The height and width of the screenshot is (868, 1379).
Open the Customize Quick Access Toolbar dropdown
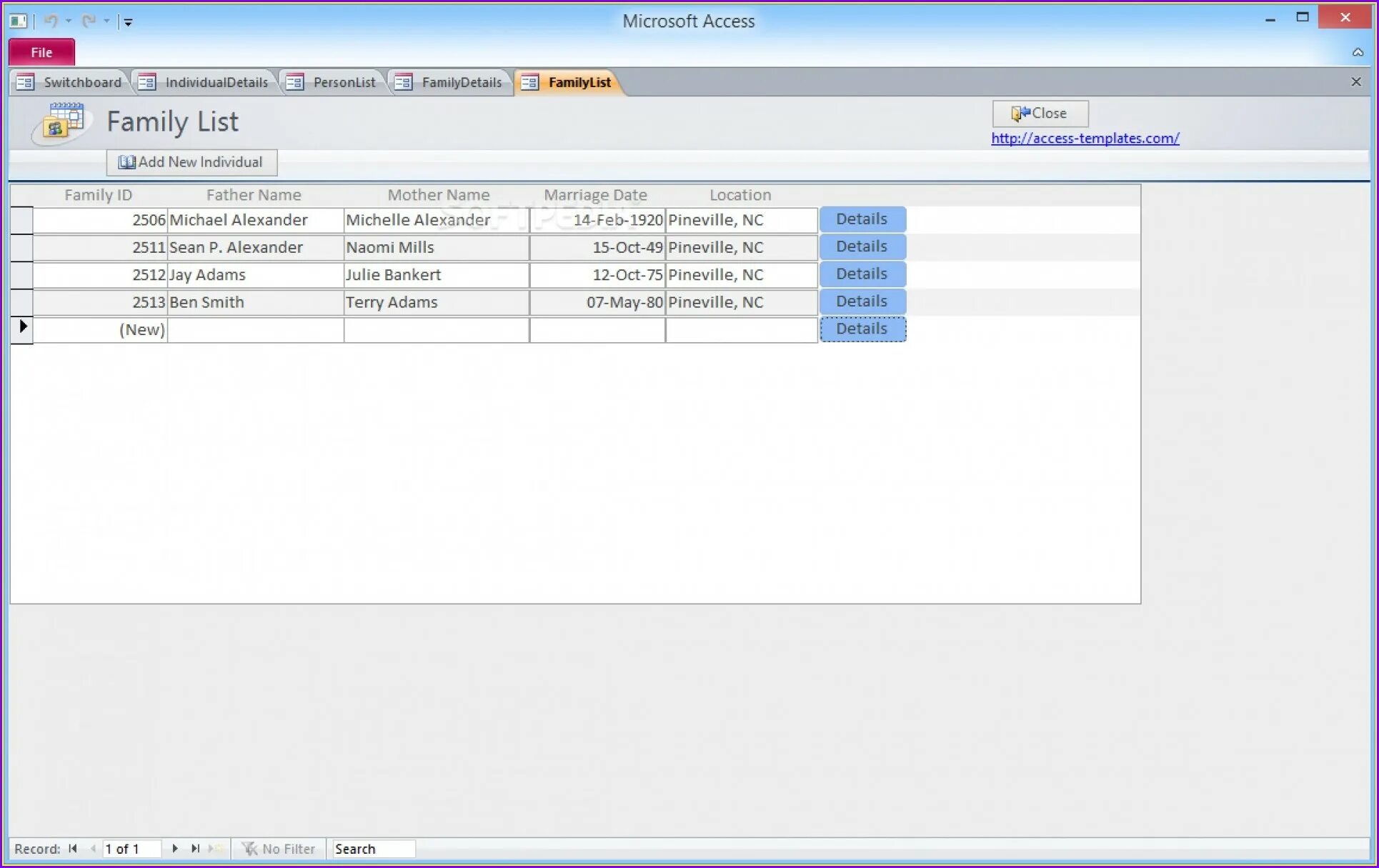tap(128, 21)
